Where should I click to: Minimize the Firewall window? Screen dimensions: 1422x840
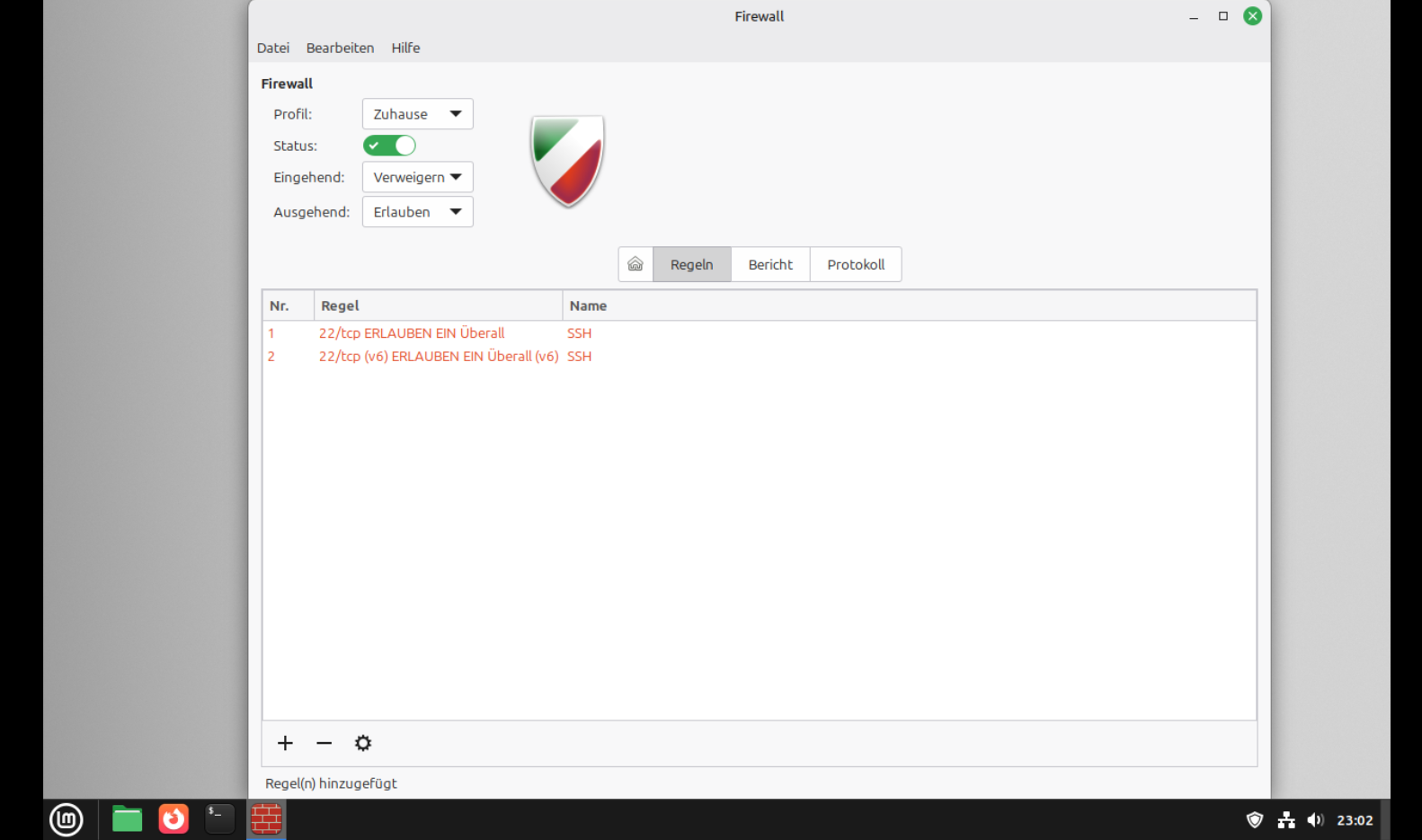click(1194, 16)
